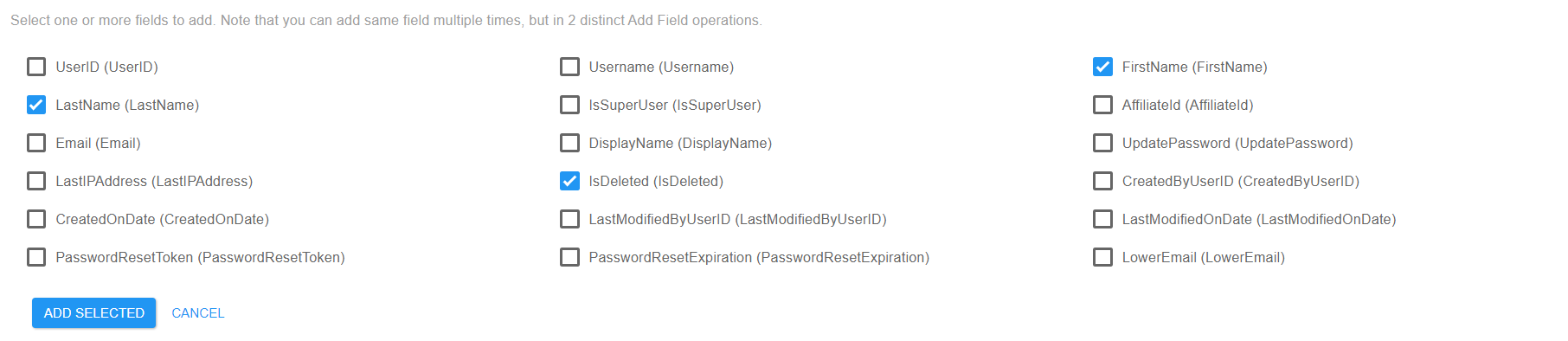Check the PasswordResetToken box
This screenshot has height=341, width=1568.
(36, 257)
